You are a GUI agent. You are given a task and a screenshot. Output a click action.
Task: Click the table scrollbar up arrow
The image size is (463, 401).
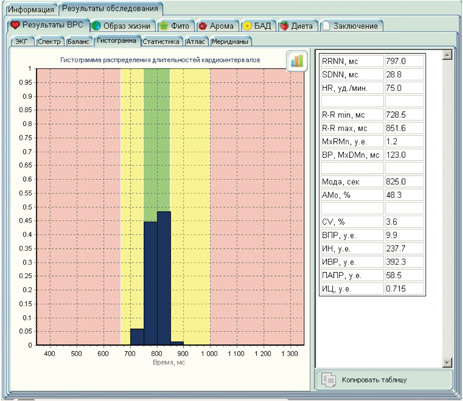[x=447, y=55]
